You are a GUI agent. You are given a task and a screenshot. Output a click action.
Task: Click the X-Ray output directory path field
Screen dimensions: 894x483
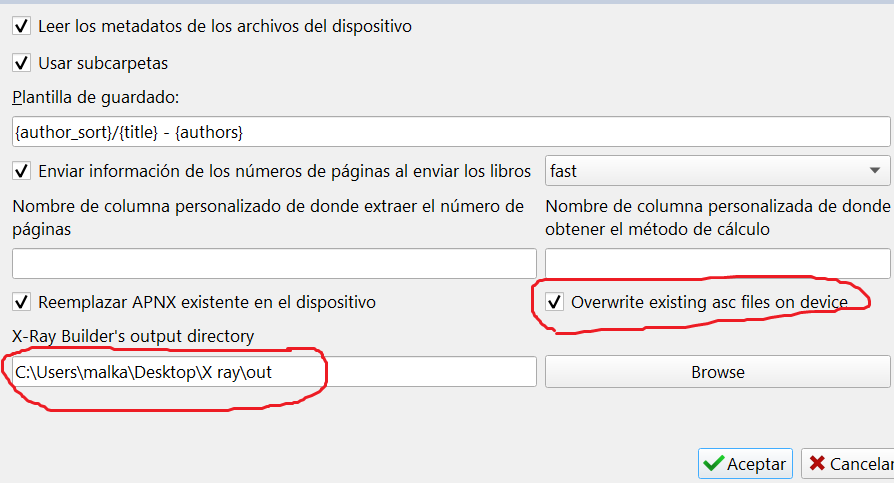tap(274, 372)
